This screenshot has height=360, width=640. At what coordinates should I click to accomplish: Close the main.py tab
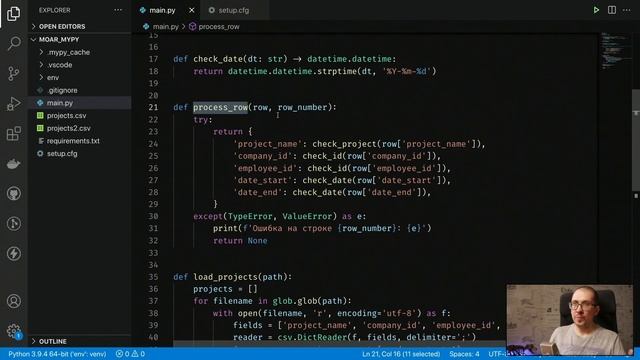[x=191, y=10]
